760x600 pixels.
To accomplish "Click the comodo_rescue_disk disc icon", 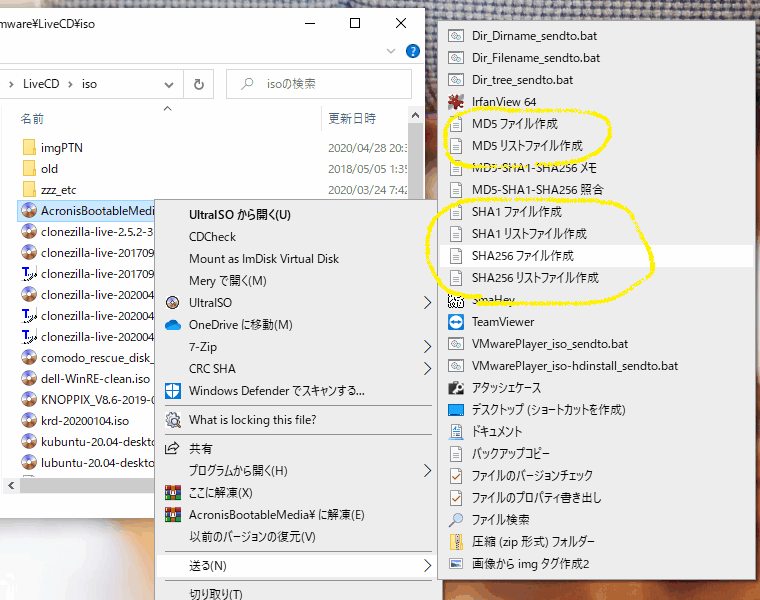I will coord(29,358).
